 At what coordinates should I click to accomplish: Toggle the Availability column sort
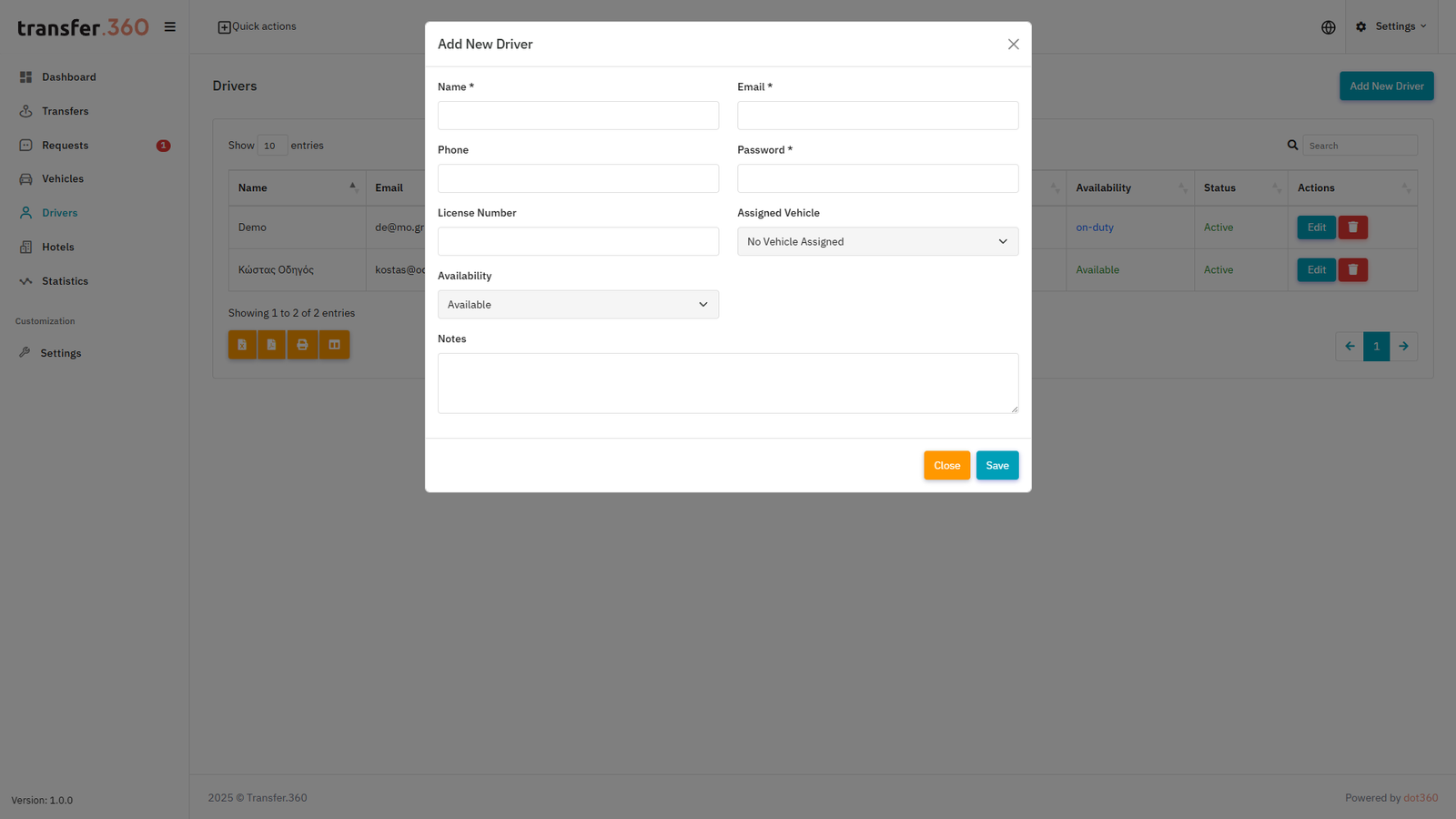pos(1129,187)
